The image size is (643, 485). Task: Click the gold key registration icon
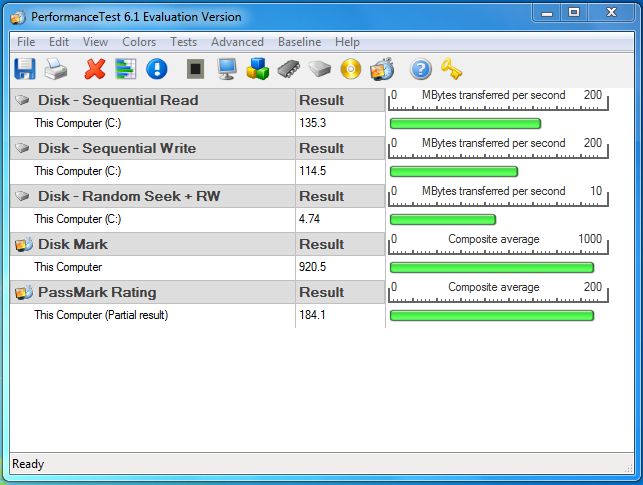point(451,68)
